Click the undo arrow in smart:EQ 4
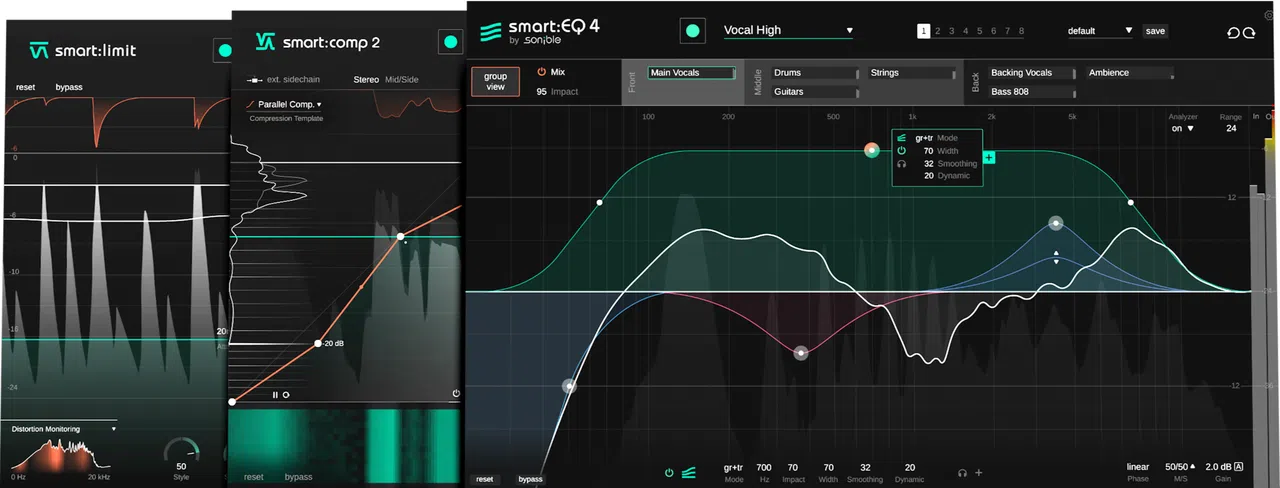Screen dimensions: 1280x488 click(1233, 33)
